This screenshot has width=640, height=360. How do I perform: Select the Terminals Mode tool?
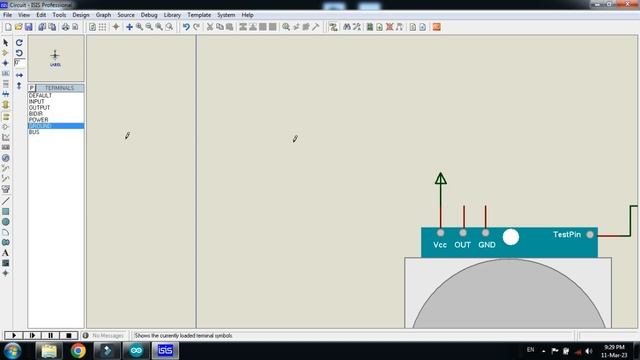tap(5, 117)
